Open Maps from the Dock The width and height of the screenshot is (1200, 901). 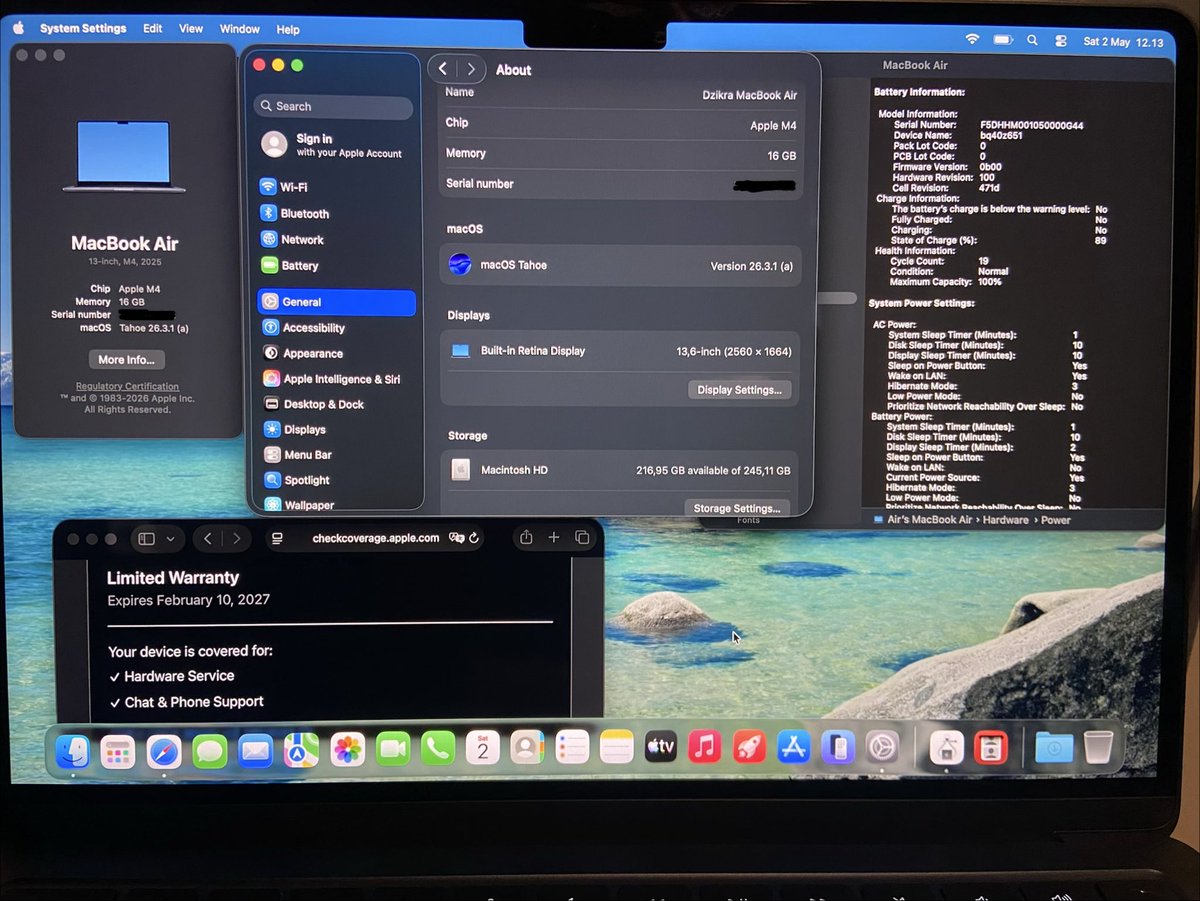click(x=302, y=749)
